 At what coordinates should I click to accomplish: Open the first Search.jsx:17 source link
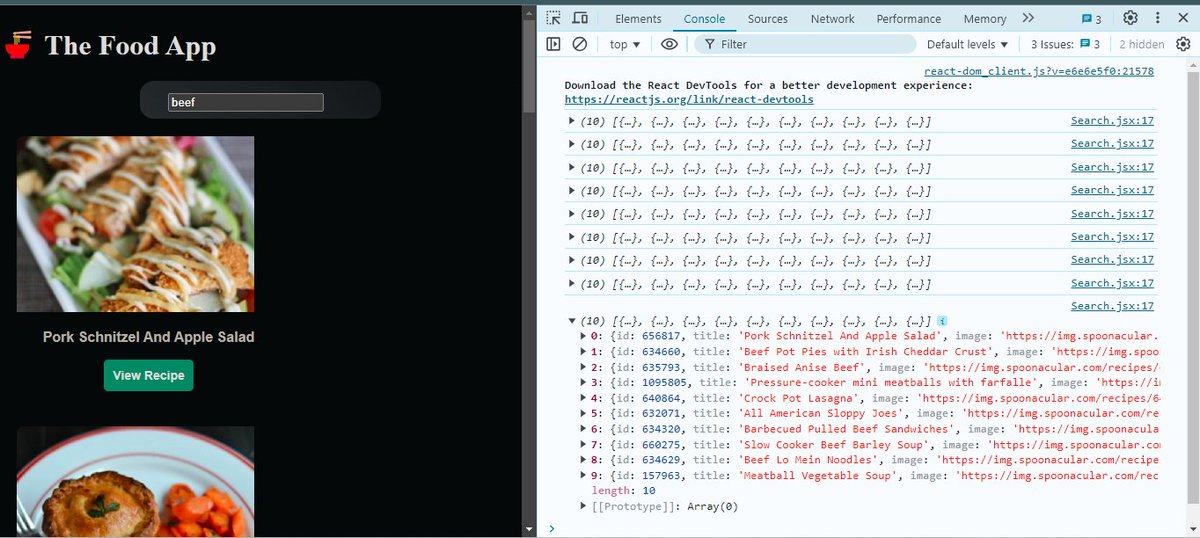(x=1112, y=121)
